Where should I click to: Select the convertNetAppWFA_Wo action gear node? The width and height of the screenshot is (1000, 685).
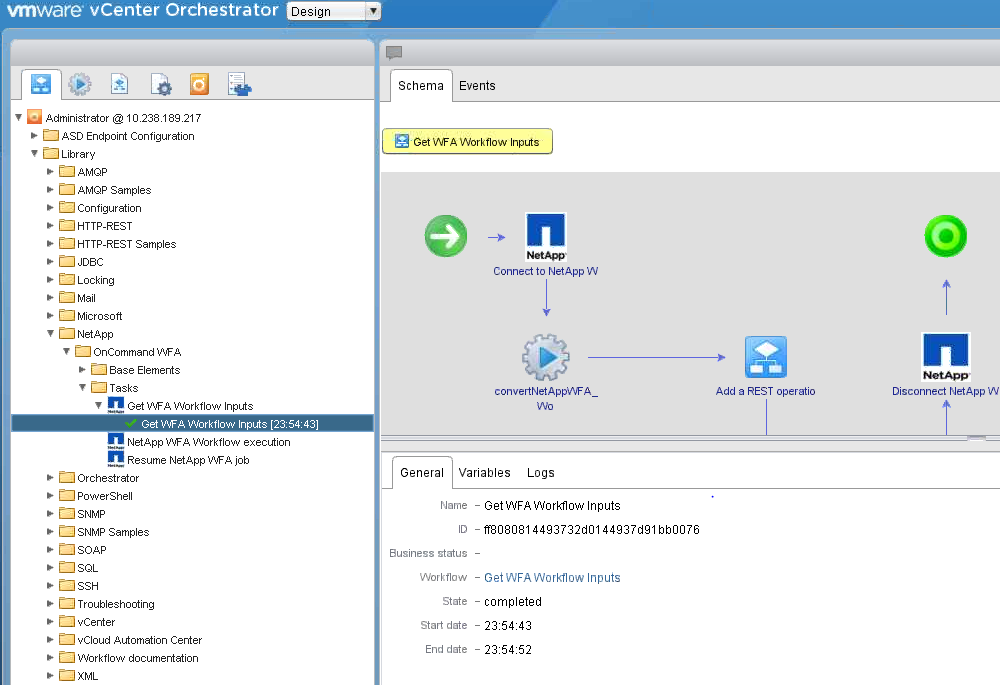[546, 357]
